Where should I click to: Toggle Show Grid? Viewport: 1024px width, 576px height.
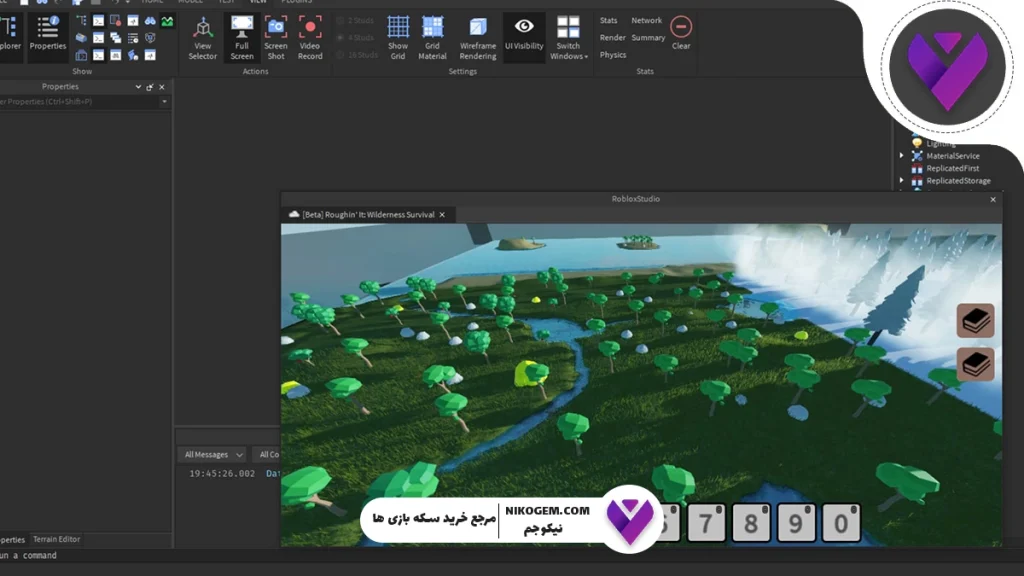[398, 38]
